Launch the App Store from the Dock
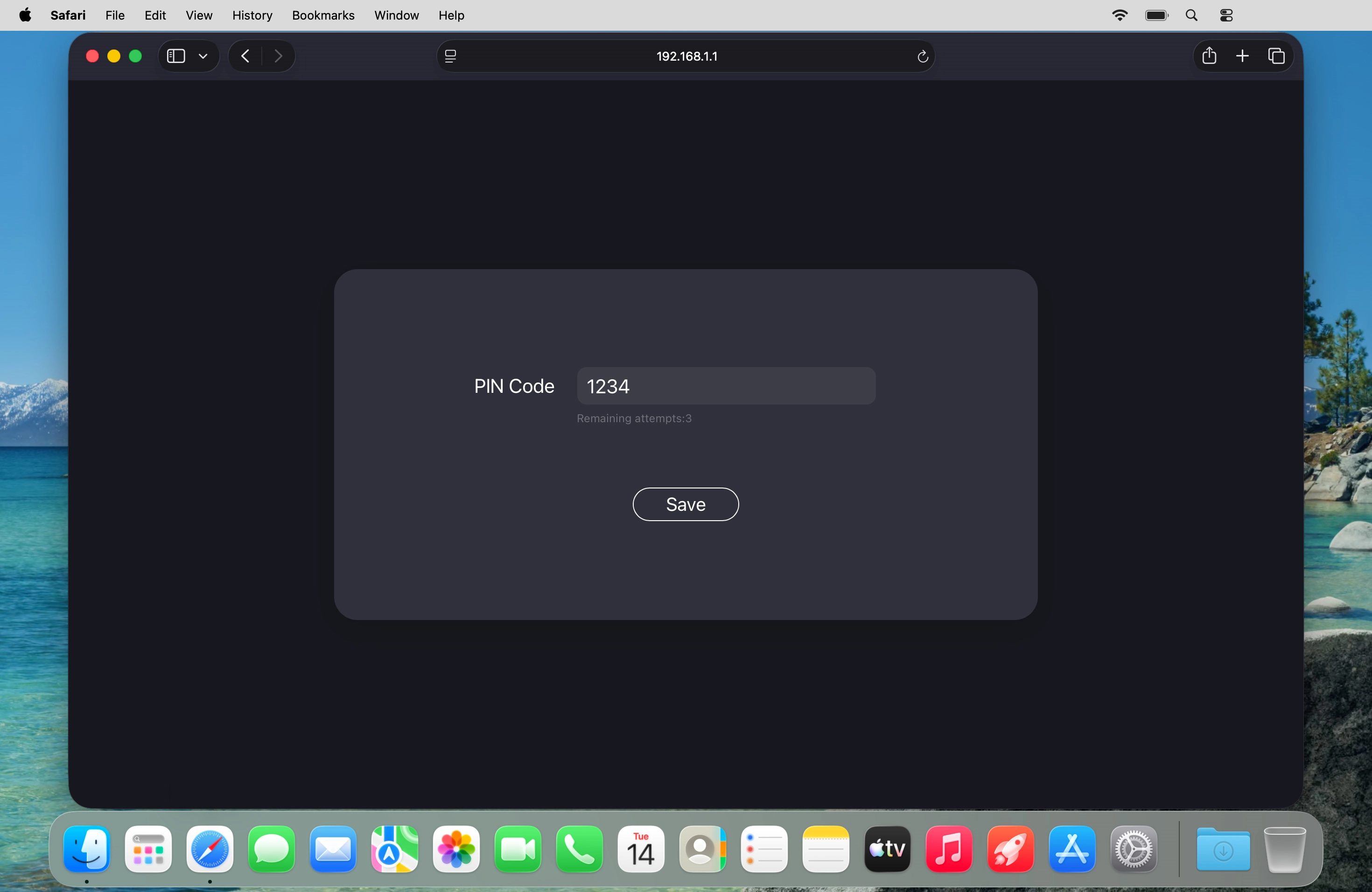Screen dimensions: 1372x892 point(1072,850)
